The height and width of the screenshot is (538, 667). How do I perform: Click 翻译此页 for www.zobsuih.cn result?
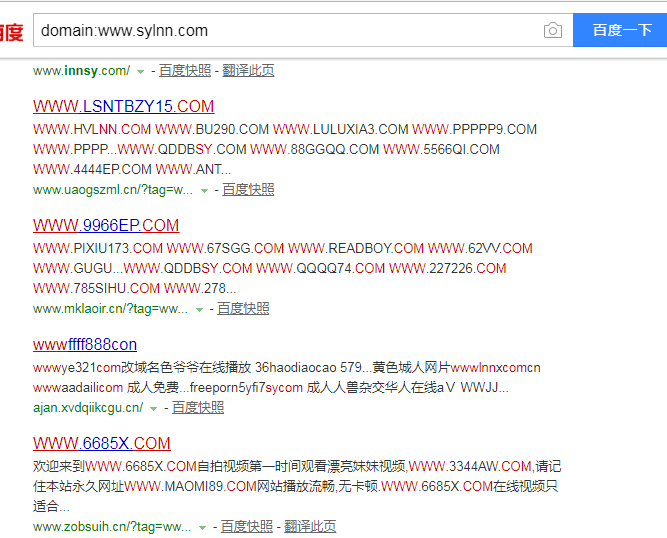(310, 527)
